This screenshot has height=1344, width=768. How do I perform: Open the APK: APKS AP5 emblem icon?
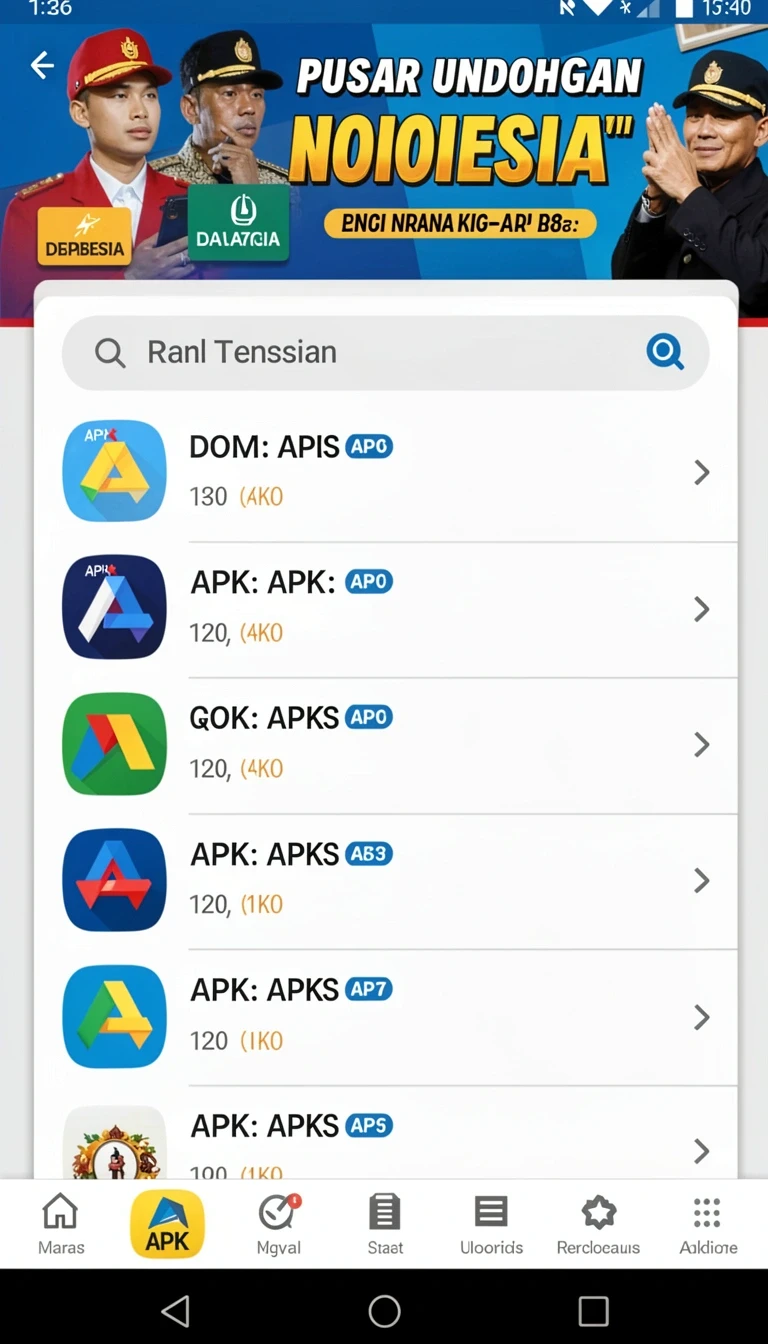point(114,1141)
